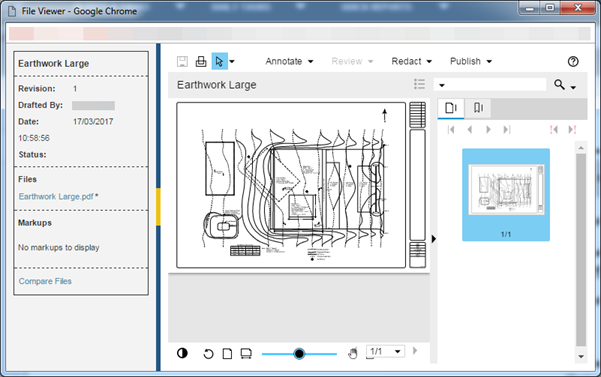Click the search magnifier icon
Screen dimensions: 601x377
click(x=560, y=85)
